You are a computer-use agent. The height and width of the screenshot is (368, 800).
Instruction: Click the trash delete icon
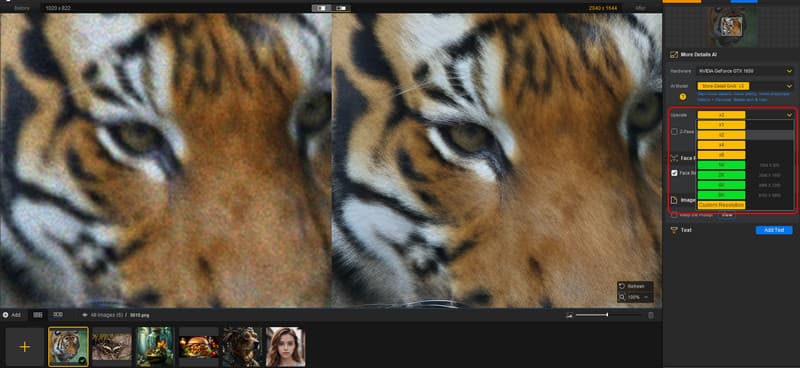point(651,315)
